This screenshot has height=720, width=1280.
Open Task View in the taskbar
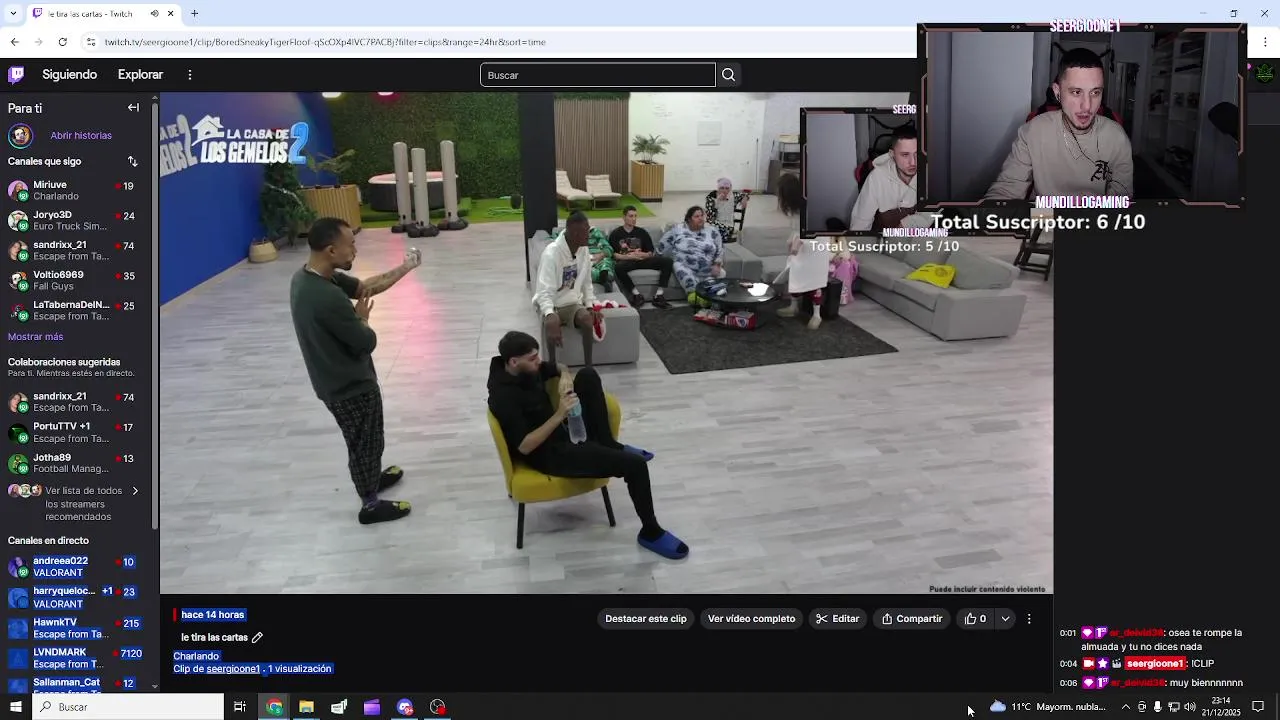point(240,707)
